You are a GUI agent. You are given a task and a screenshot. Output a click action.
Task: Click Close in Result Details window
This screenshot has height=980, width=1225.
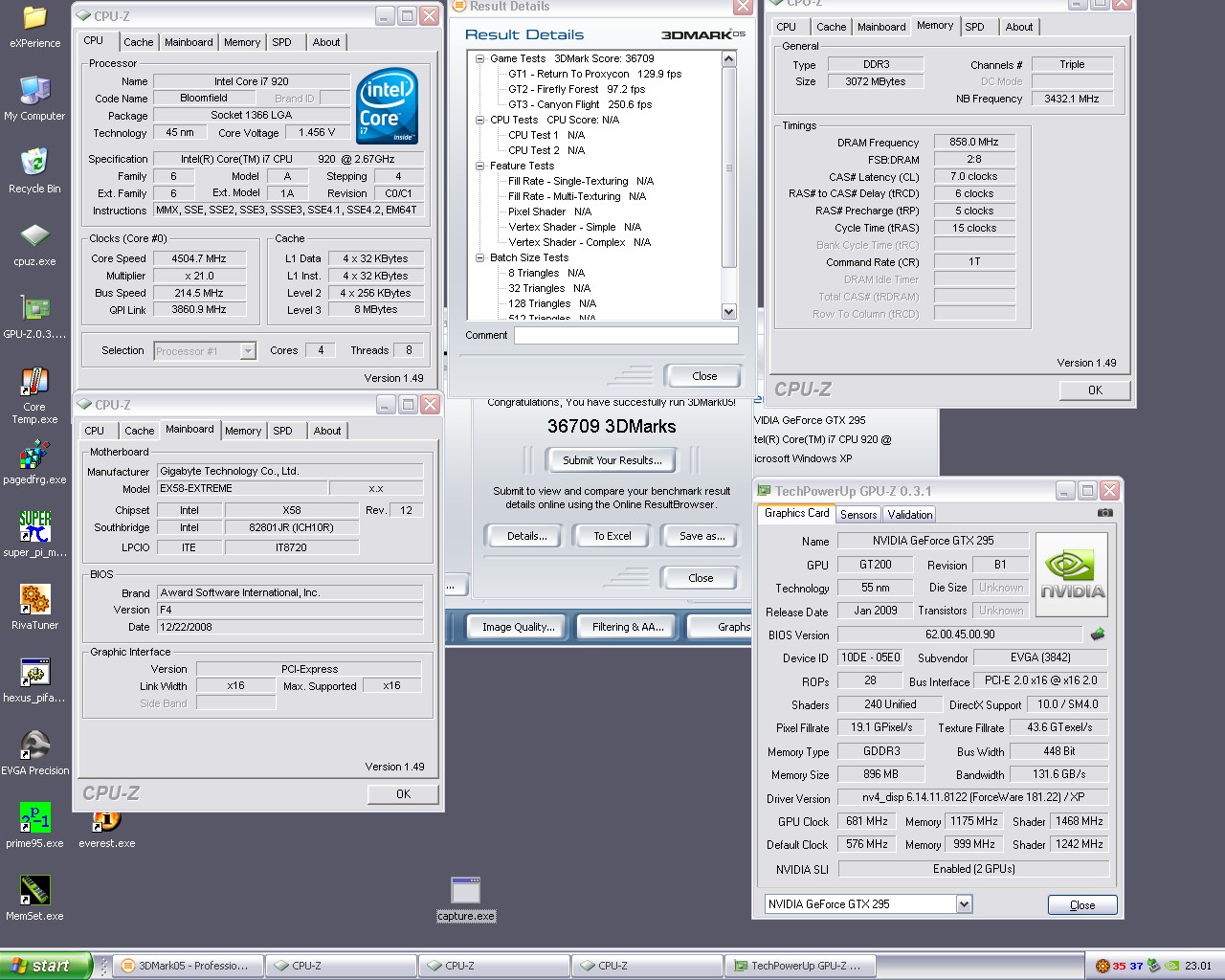704,376
